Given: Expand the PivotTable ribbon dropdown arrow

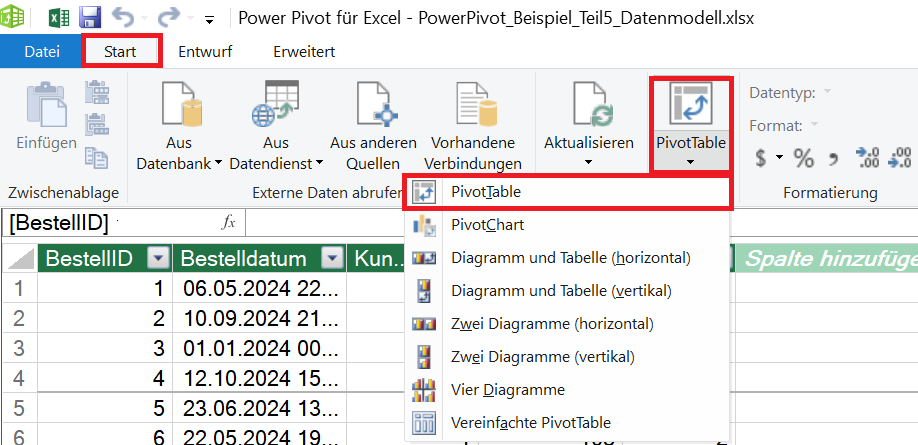Looking at the screenshot, I should [x=691, y=162].
